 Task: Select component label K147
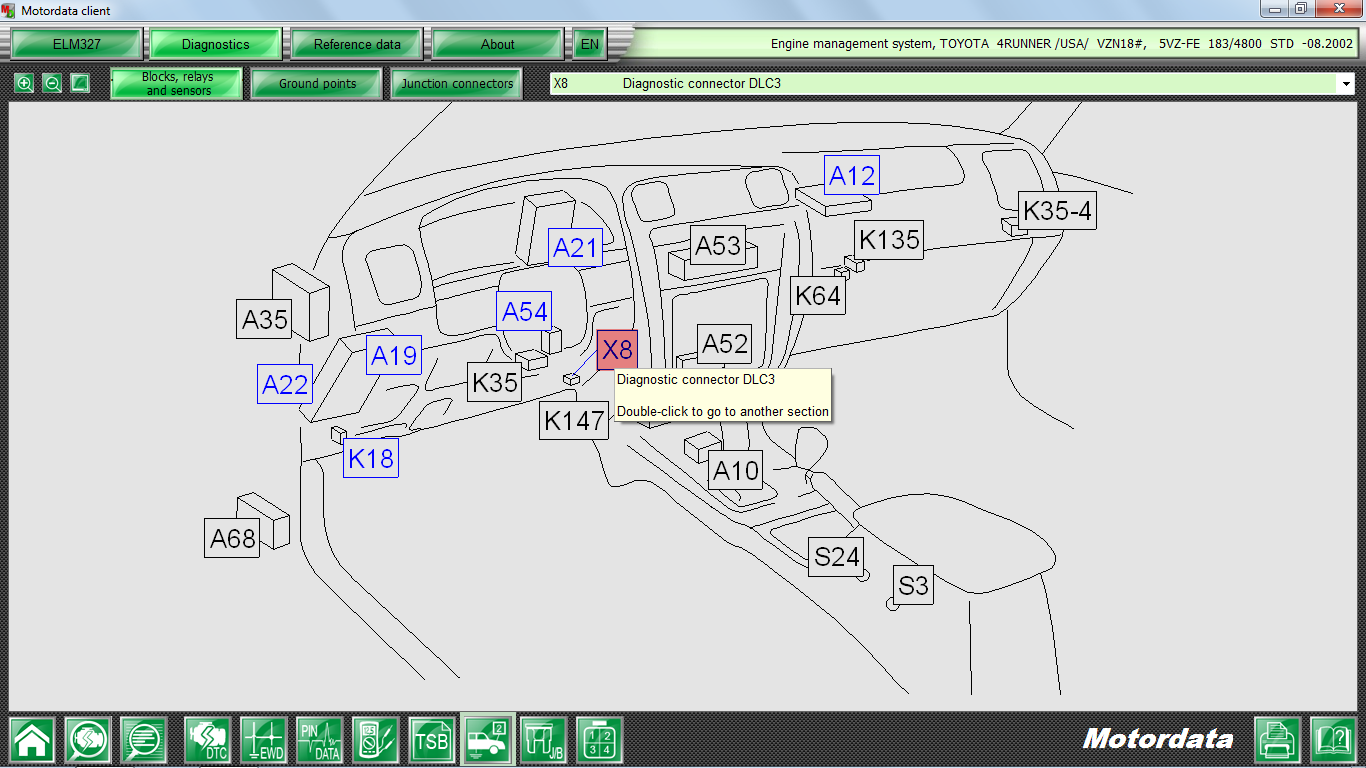click(575, 421)
